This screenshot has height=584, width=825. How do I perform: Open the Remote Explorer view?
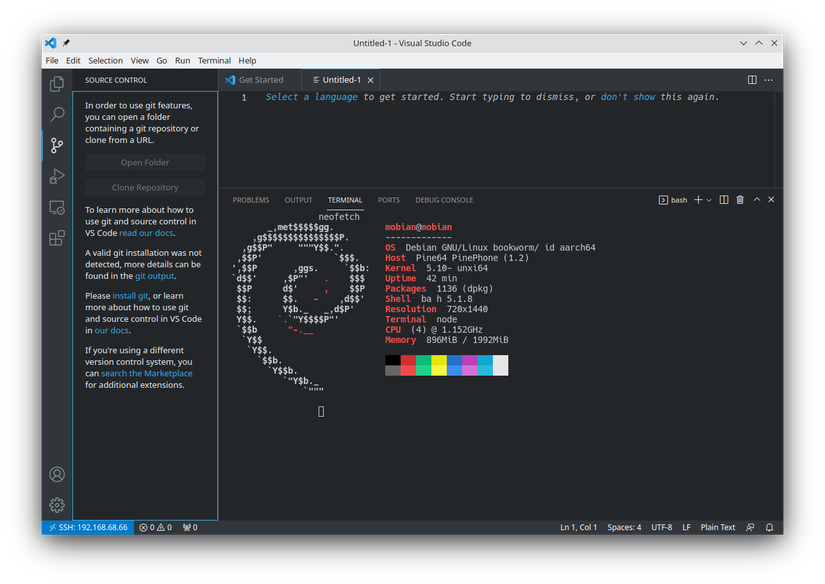tap(57, 207)
